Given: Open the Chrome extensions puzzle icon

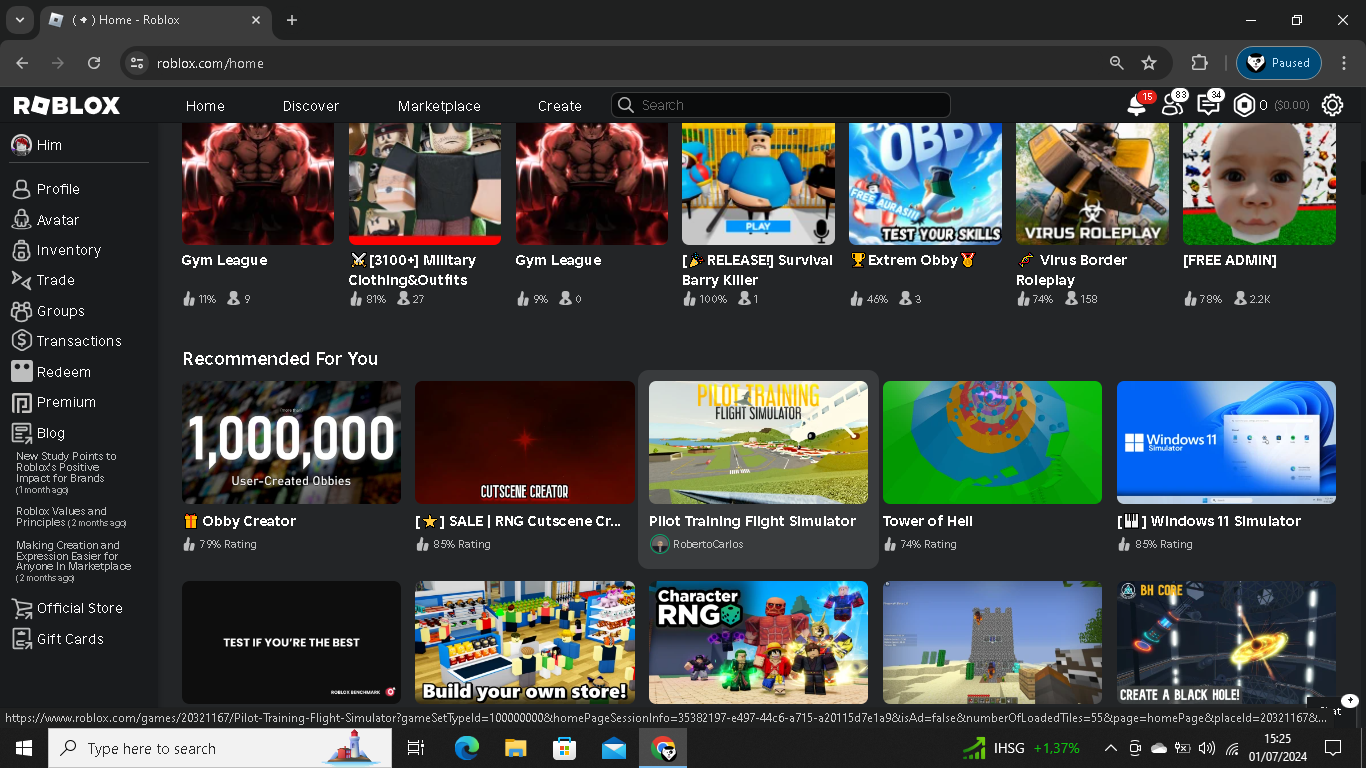Looking at the screenshot, I should (1200, 63).
